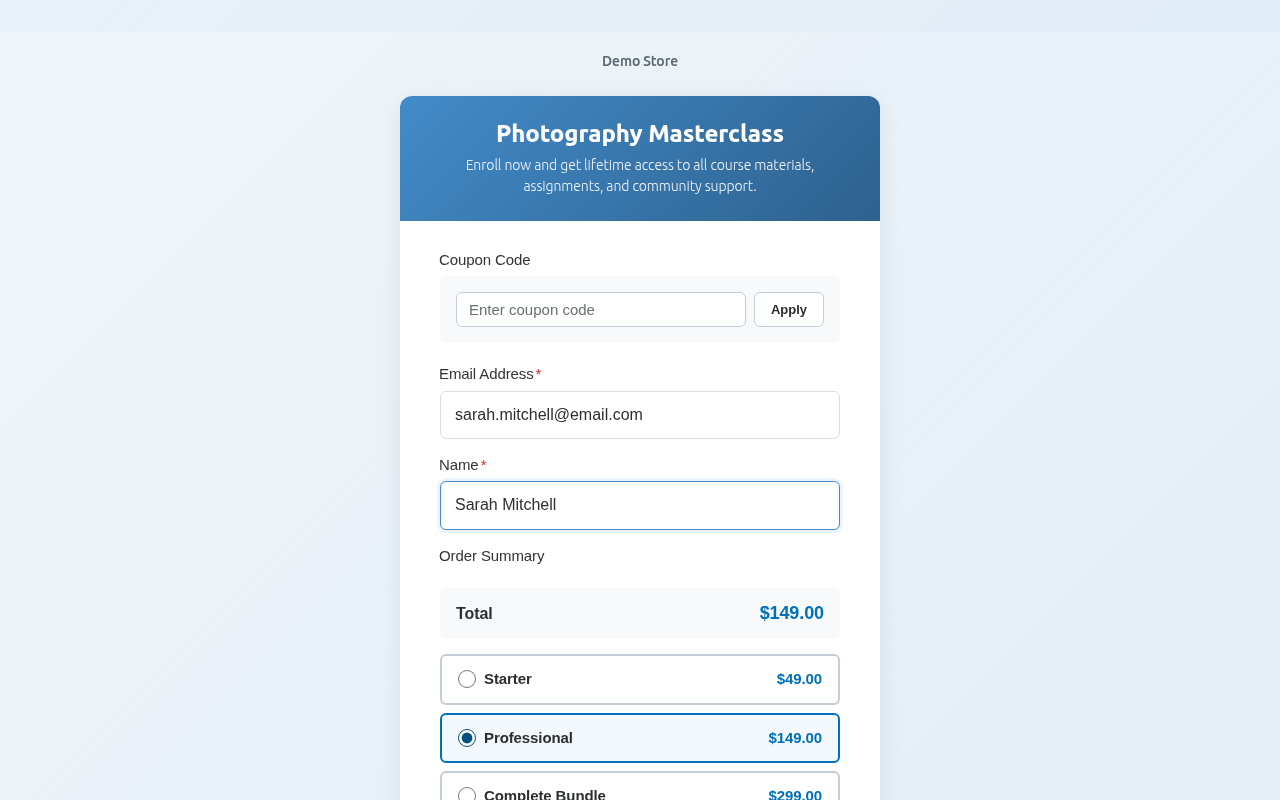This screenshot has width=1280, height=800.
Task: Focus the Enter coupon code field
Action: pos(600,310)
